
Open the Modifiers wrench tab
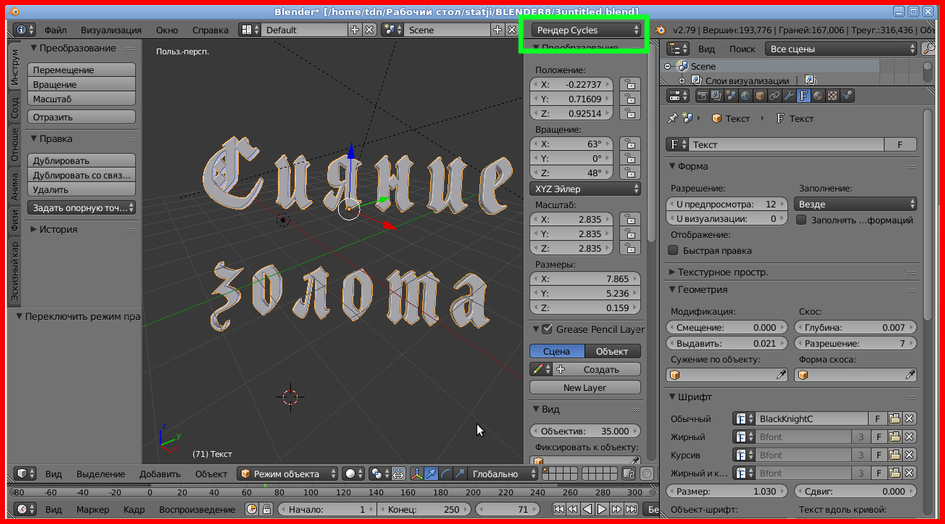coord(789,96)
